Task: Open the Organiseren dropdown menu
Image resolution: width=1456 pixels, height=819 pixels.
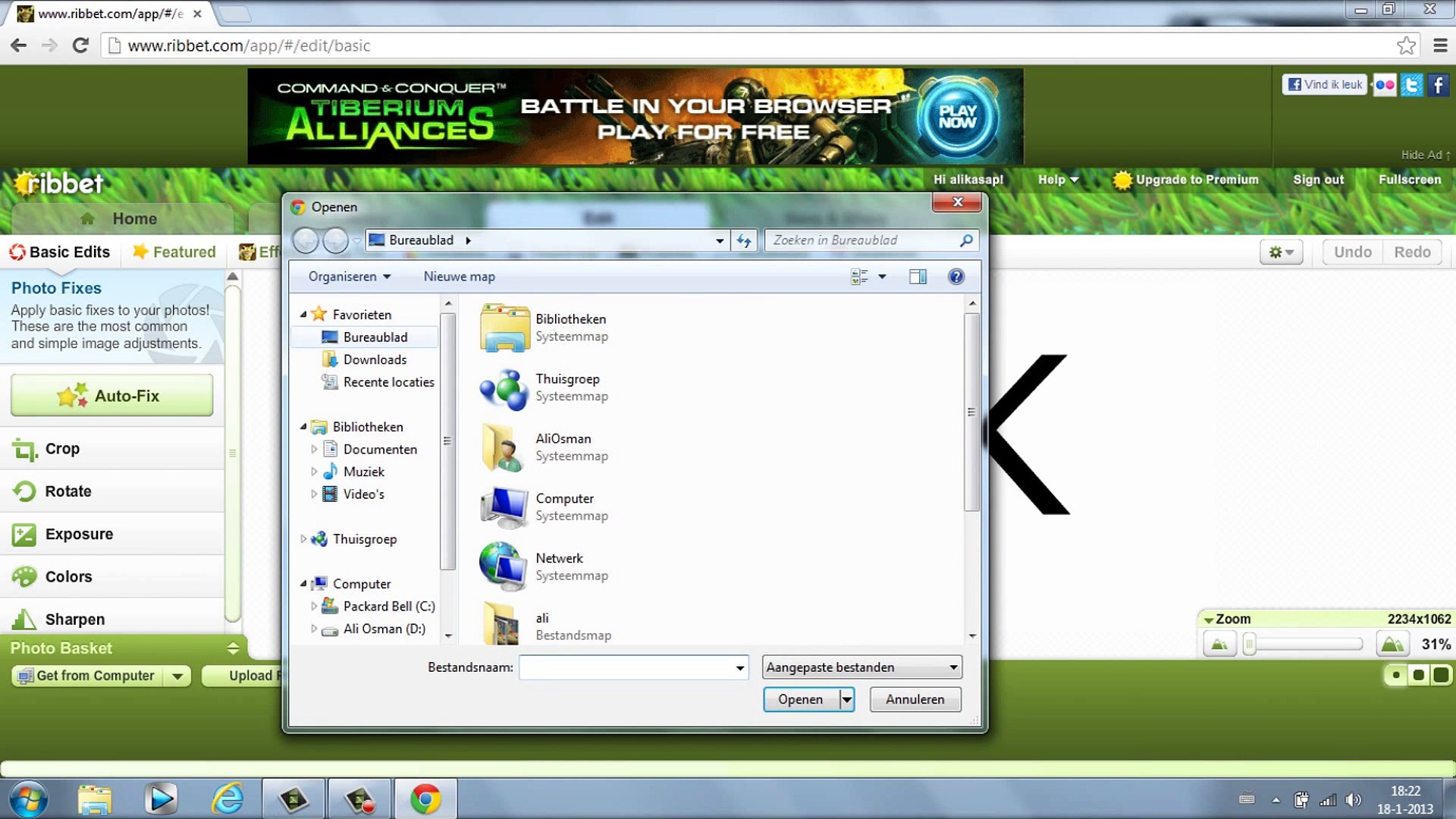Action: 350,277
